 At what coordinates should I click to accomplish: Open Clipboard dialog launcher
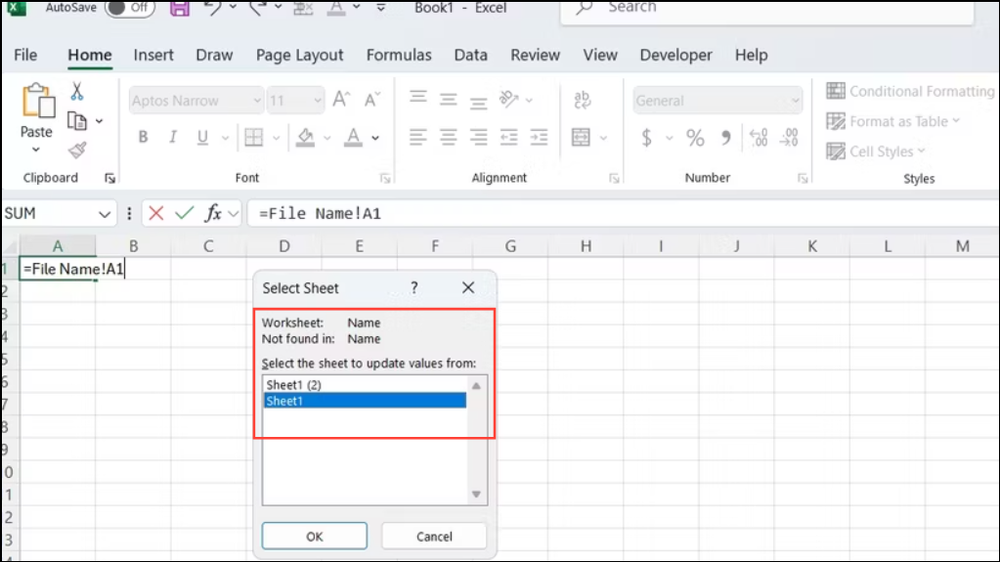pos(110,179)
